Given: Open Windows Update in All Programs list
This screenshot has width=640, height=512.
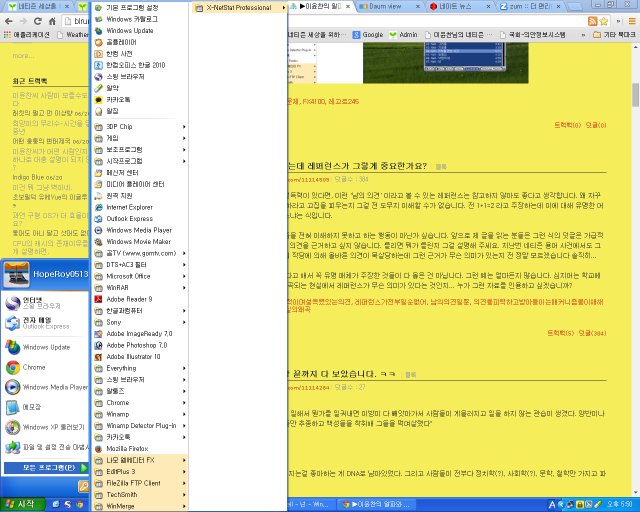Looking at the screenshot, I should click(129, 31).
